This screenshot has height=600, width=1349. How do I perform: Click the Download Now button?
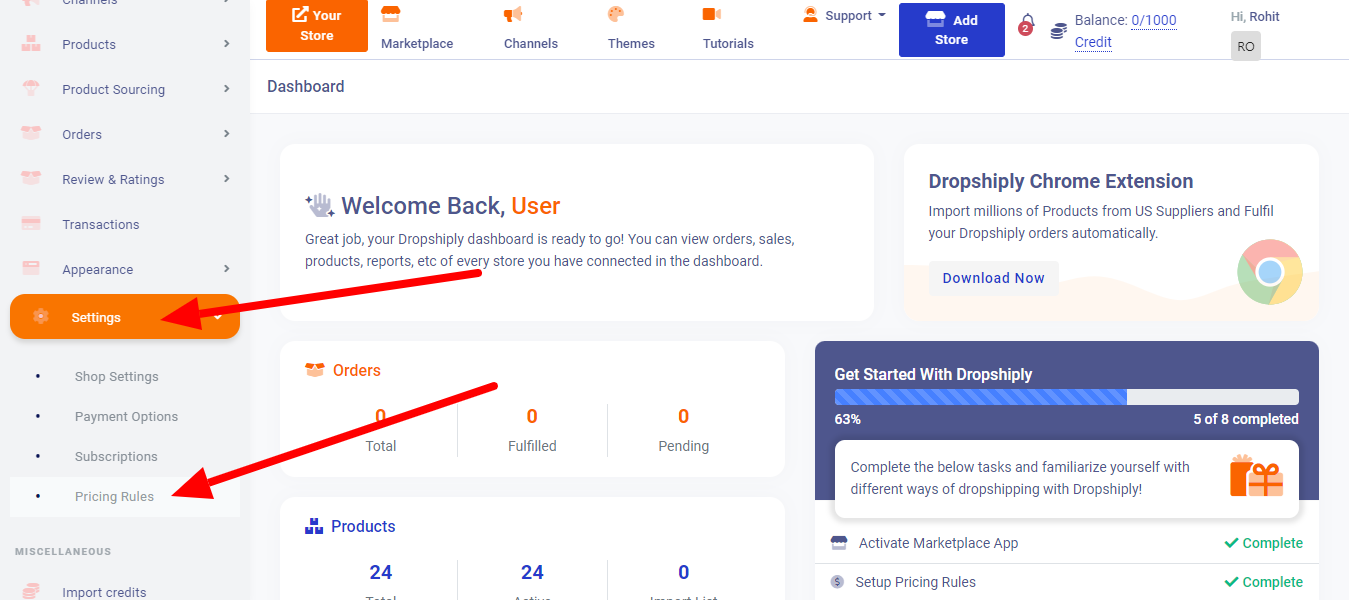coord(994,278)
